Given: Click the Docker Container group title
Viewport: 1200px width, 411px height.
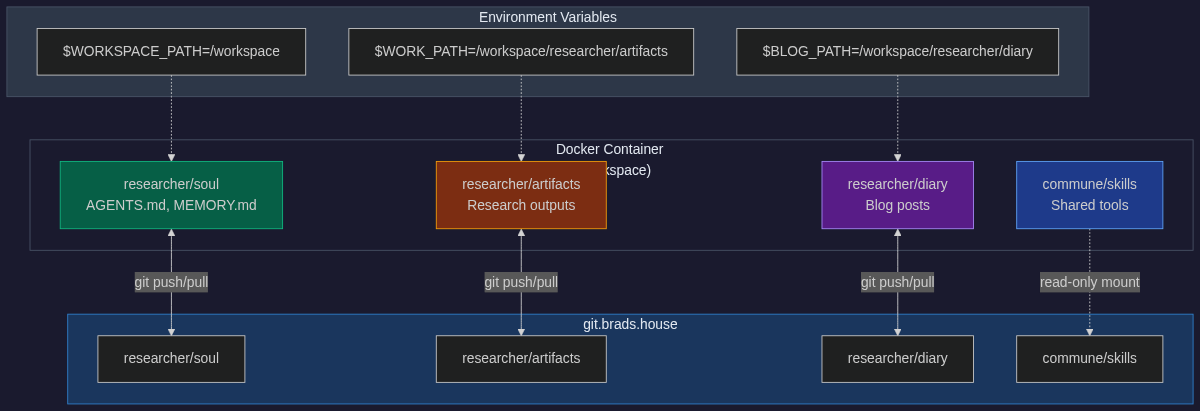Looking at the screenshot, I should (609, 149).
